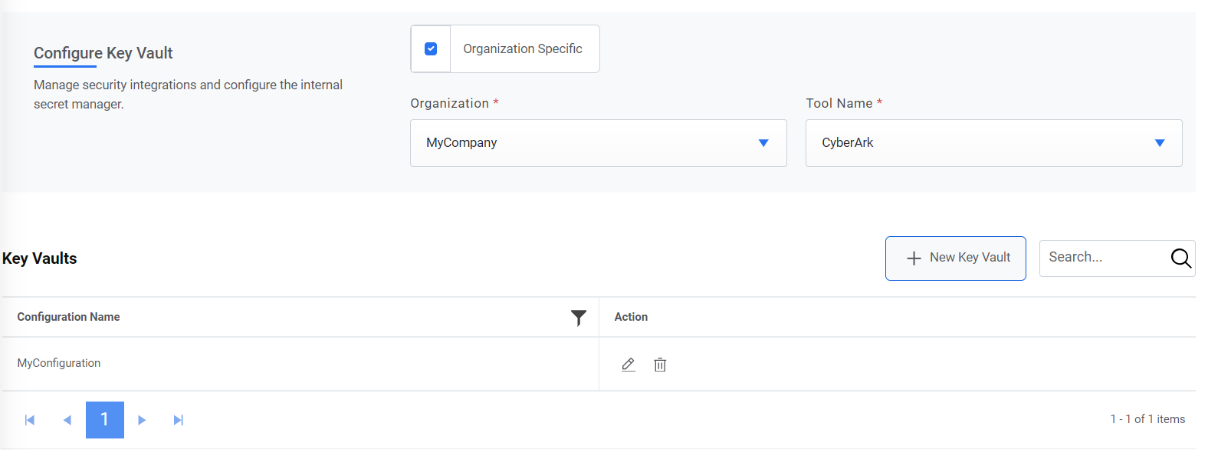Uncheck the Organization Specific checkbox
The width and height of the screenshot is (1208, 450).
pos(431,49)
